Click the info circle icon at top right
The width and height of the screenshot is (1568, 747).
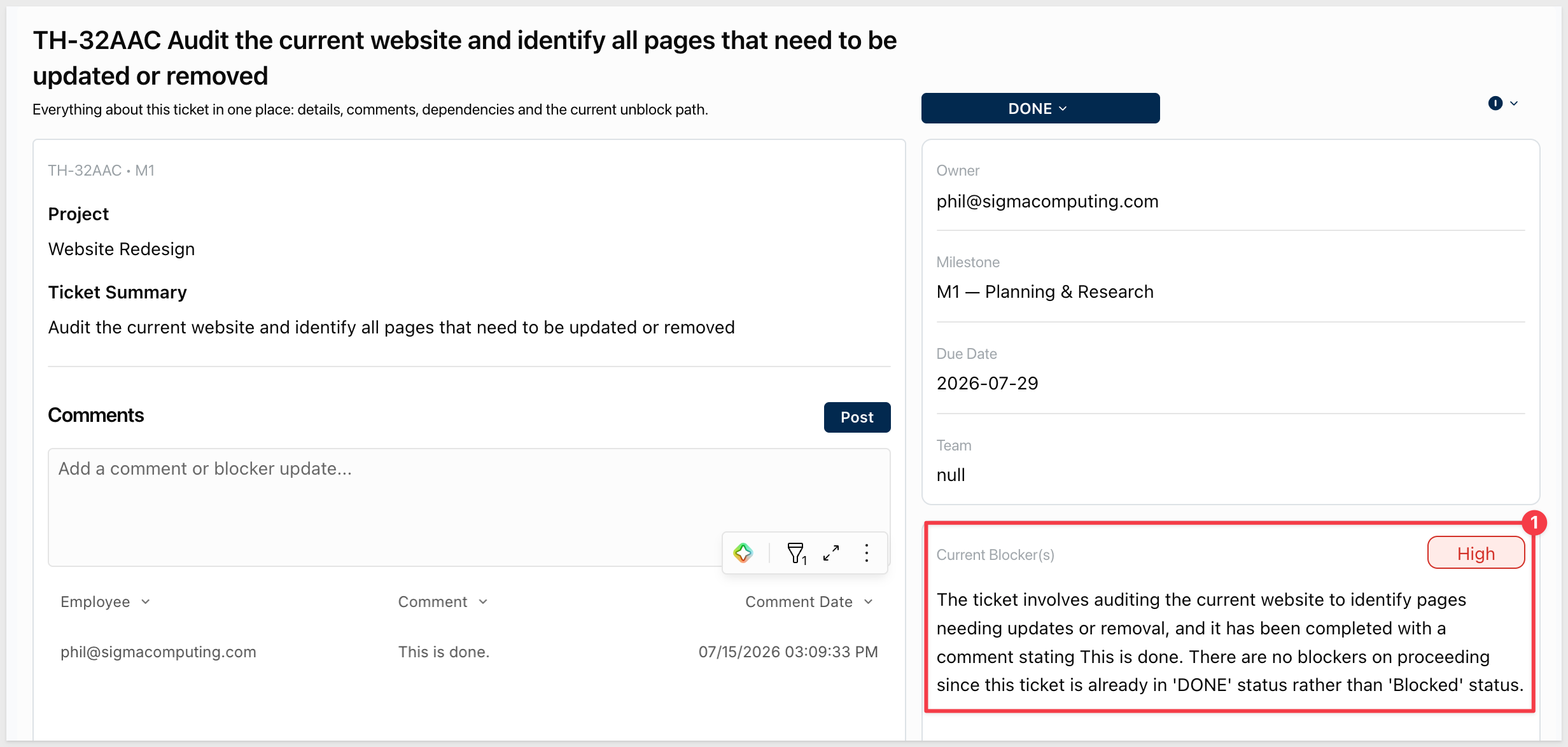click(1495, 103)
